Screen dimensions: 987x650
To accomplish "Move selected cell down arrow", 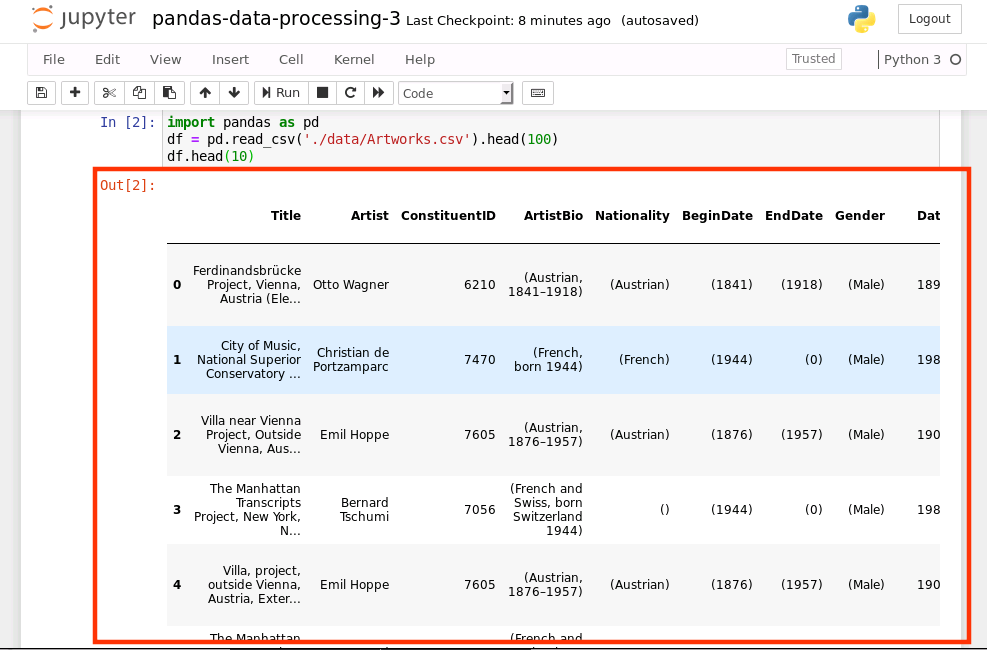I will pos(234,93).
